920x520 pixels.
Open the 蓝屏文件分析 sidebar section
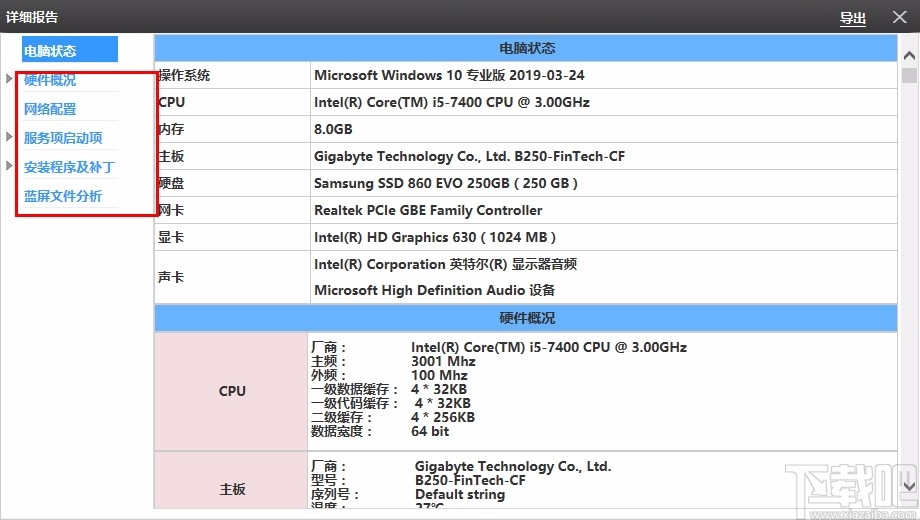[63, 196]
